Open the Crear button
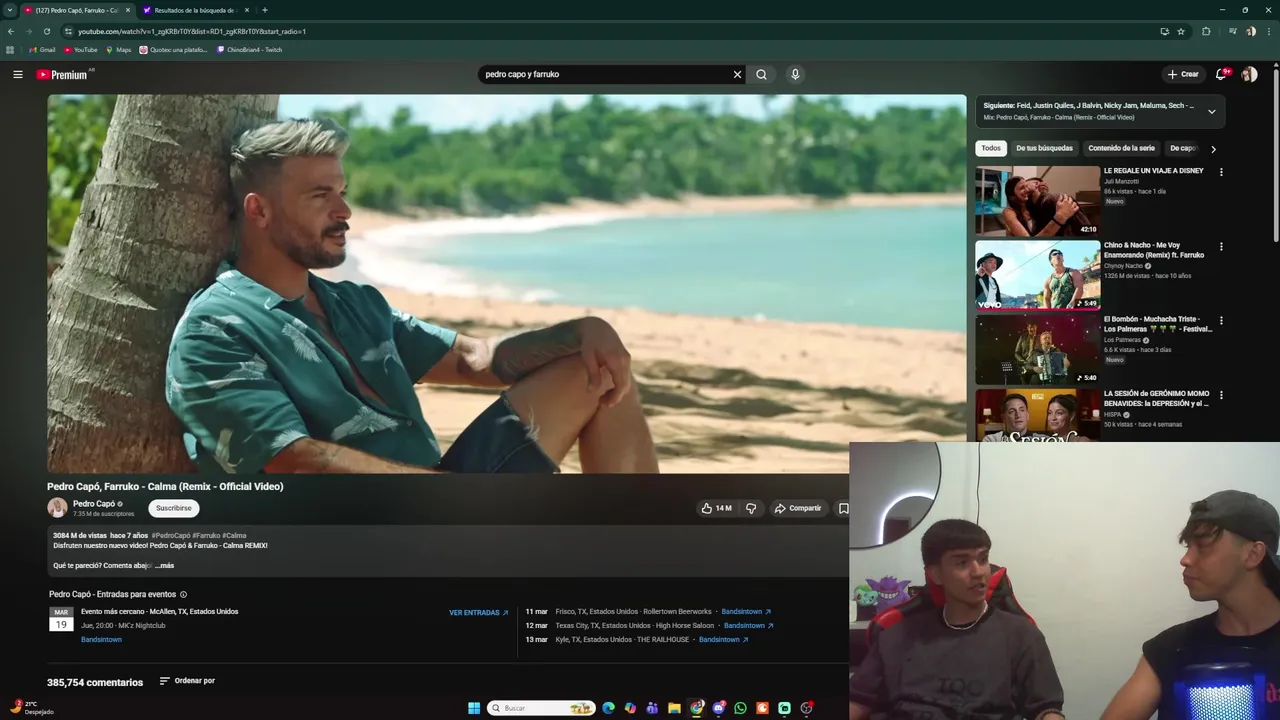 pos(1182,74)
